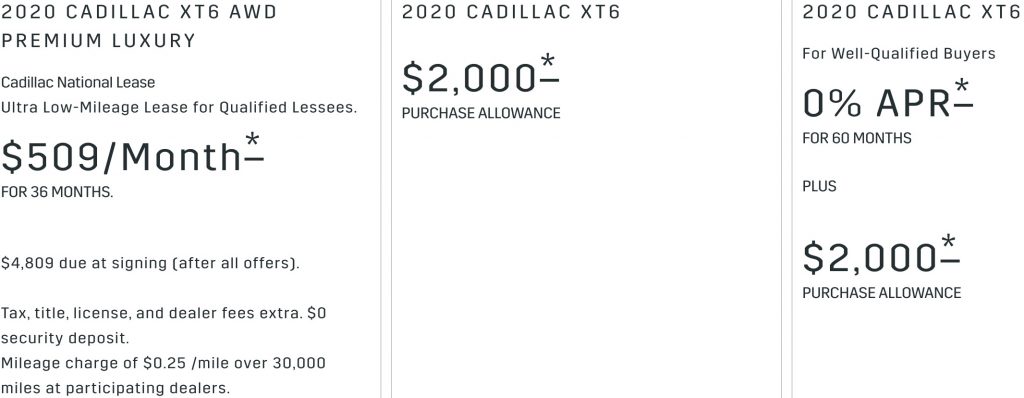Image resolution: width=1024 pixels, height=398 pixels.
Task: Click the Ultra Low-Mileage Lease description line
Action: (x=179, y=108)
